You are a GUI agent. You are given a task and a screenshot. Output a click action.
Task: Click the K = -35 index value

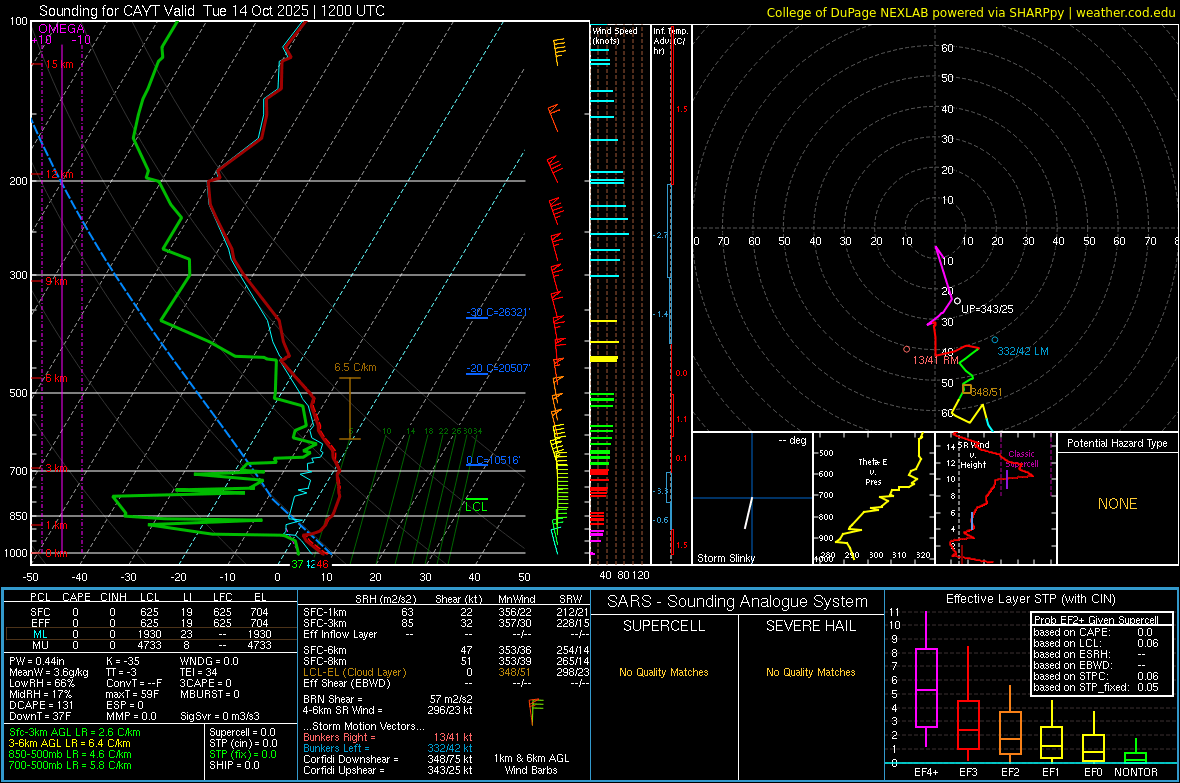(124, 661)
